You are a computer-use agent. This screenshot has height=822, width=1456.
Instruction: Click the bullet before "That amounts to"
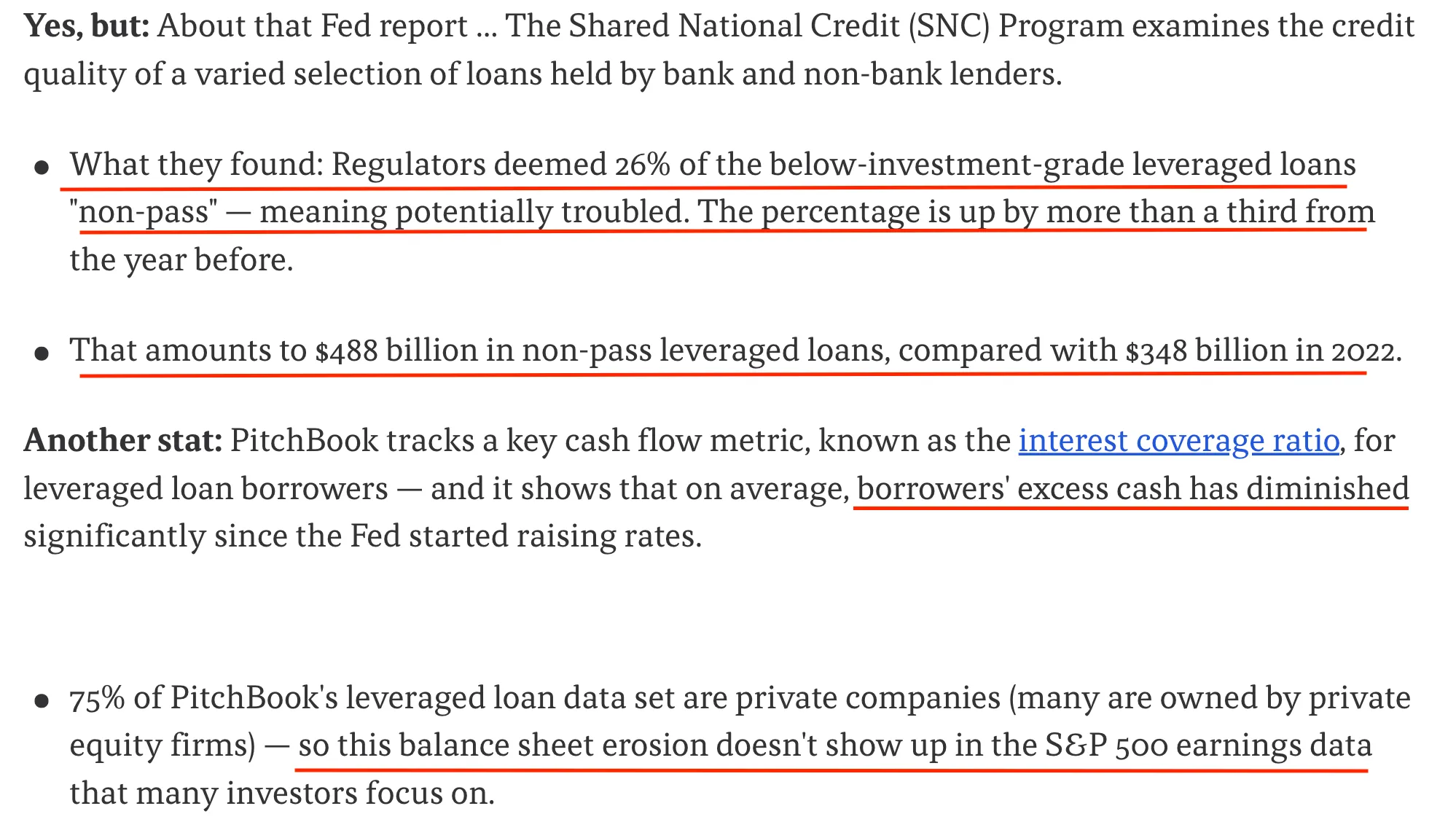(42, 353)
